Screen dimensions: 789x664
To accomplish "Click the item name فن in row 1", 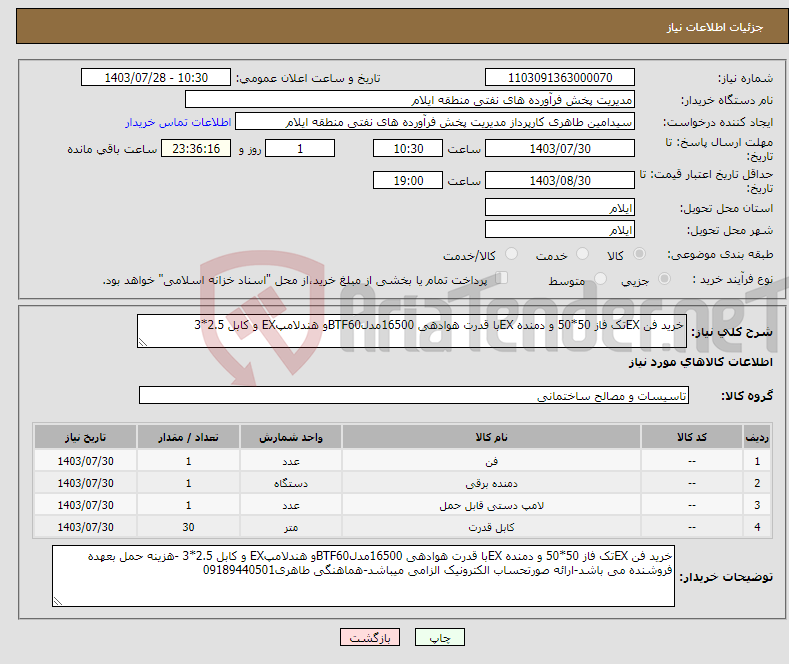I will click(x=491, y=461).
